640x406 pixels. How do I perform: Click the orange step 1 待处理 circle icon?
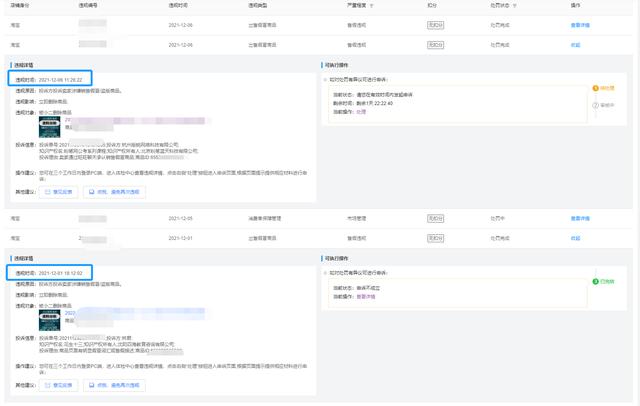[597, 88]
